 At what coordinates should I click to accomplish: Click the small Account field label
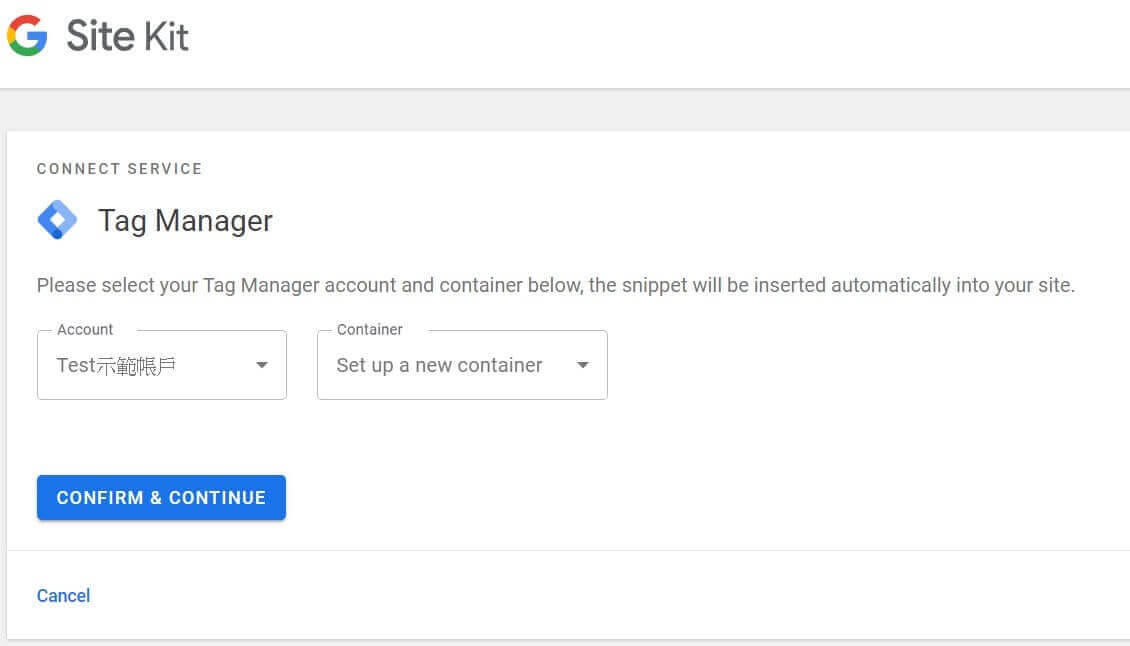(85, 330)
